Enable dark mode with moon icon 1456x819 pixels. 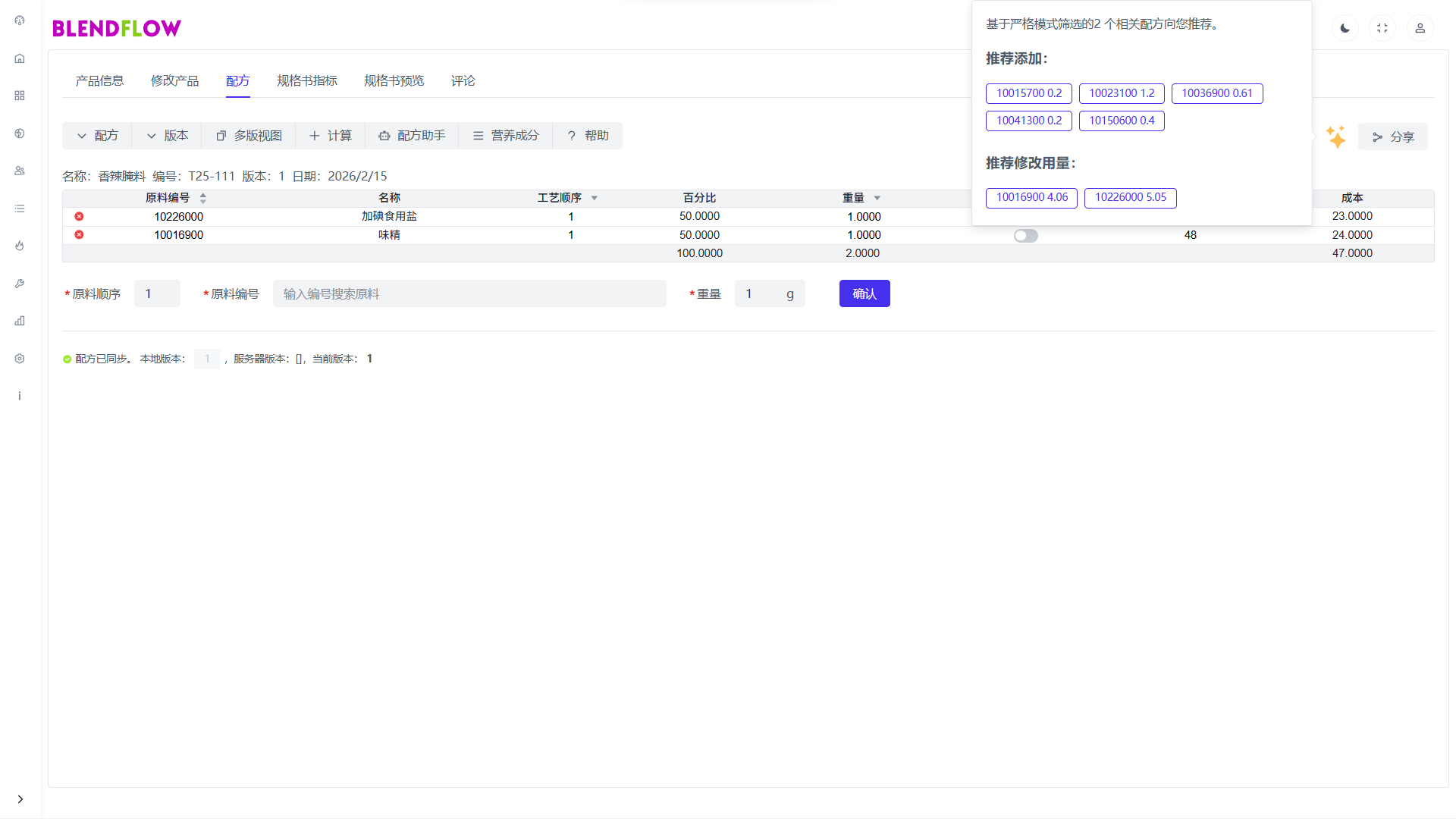click(1345, 28)
